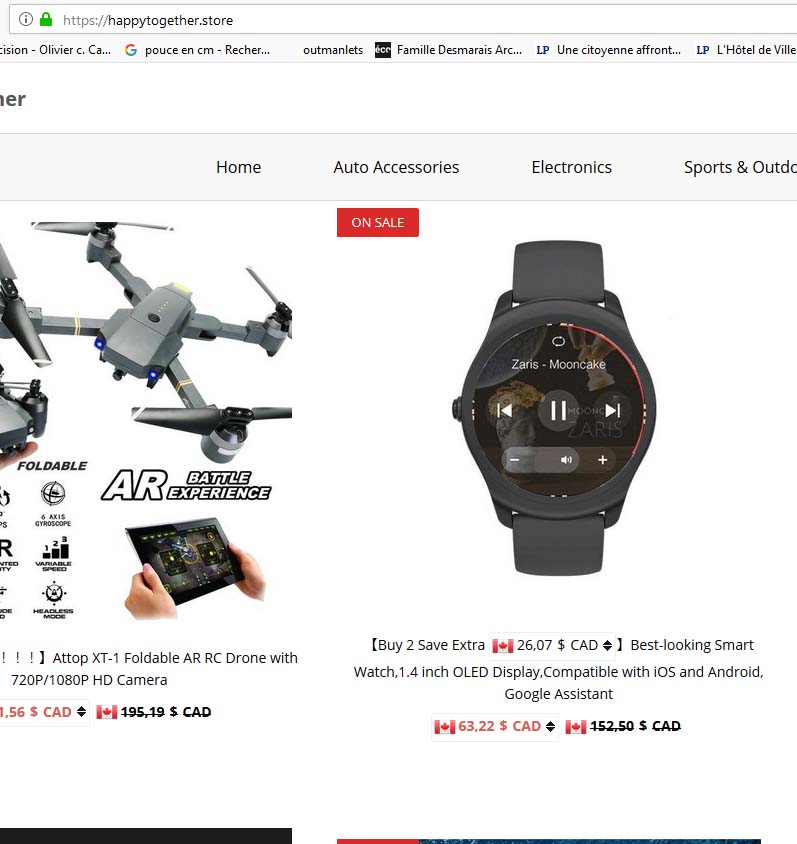Open the 'Une citoyenne affront...' bookmark

(x=609, y=50)
